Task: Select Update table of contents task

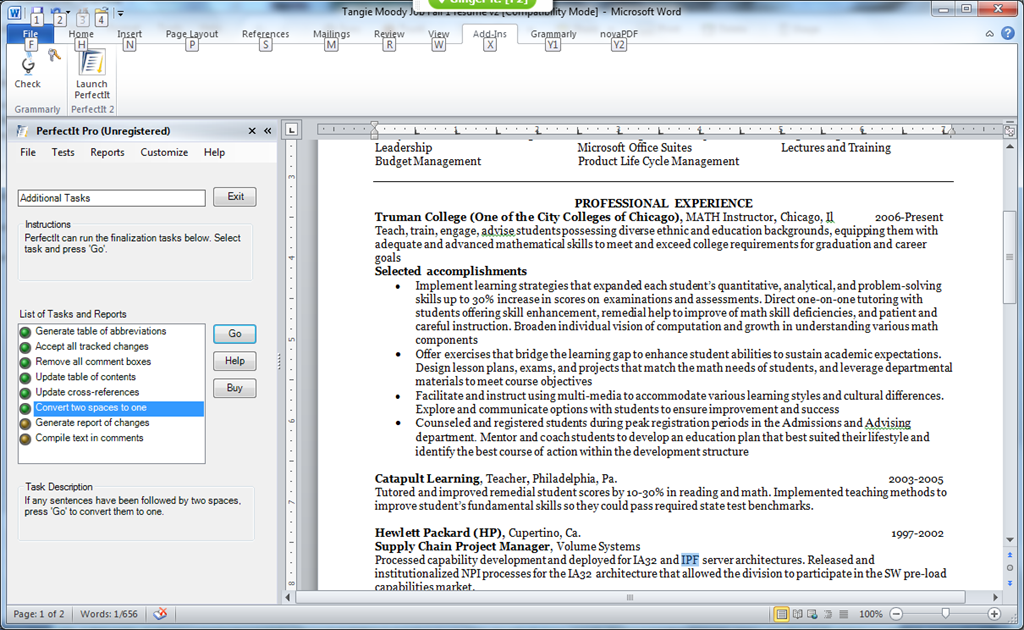Action: (x=86, y=377)
